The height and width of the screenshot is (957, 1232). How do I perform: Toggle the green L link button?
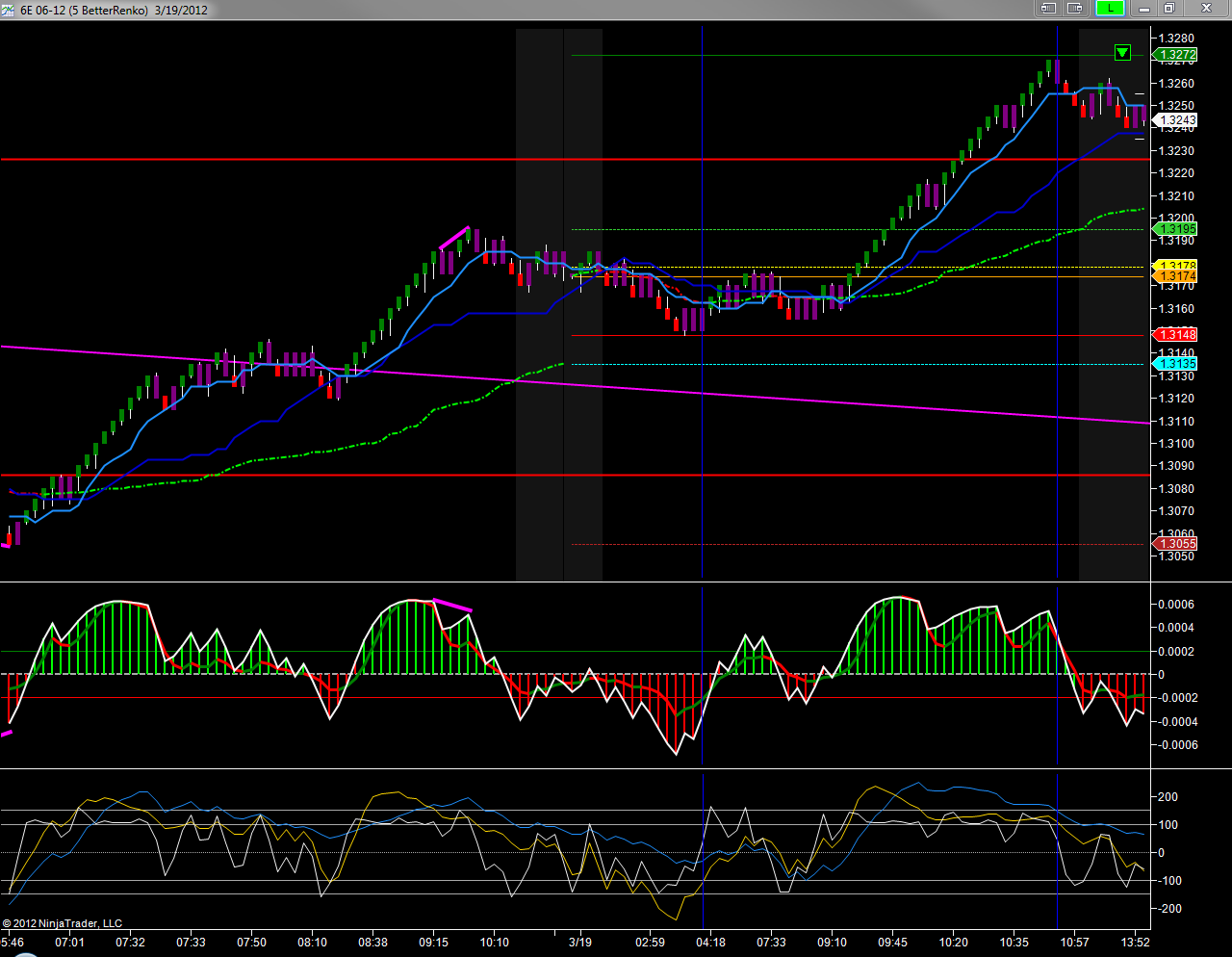pos(1110,9)
